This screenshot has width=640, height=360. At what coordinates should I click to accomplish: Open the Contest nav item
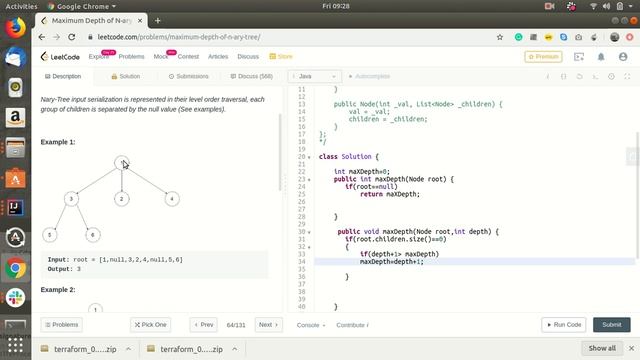click(x=188, y=57)
